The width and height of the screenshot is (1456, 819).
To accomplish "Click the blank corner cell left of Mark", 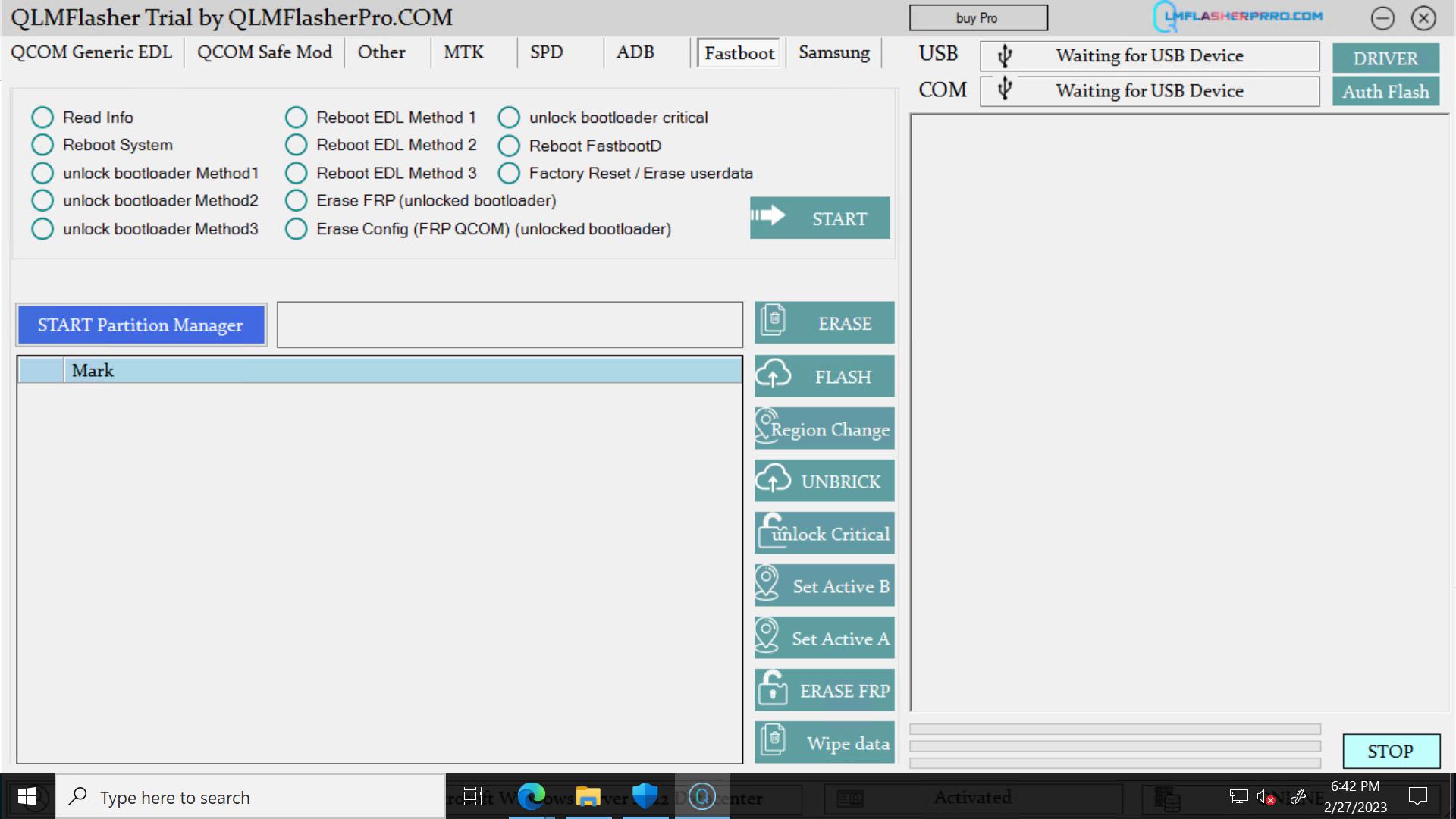I will [x=41, y=370].
